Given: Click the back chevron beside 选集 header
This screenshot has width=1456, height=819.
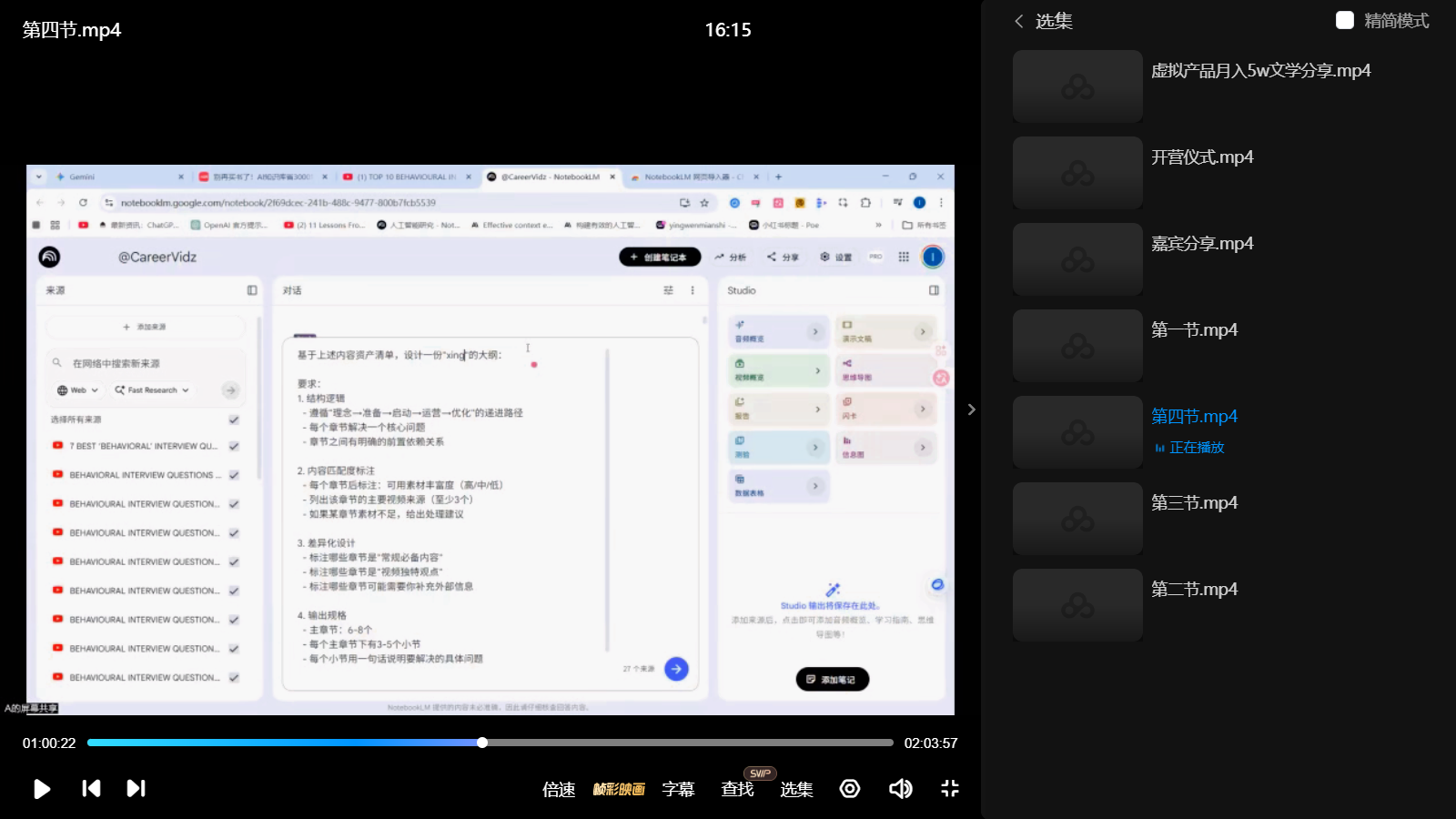Looking at the screenshot, I should pos(1019,21).
